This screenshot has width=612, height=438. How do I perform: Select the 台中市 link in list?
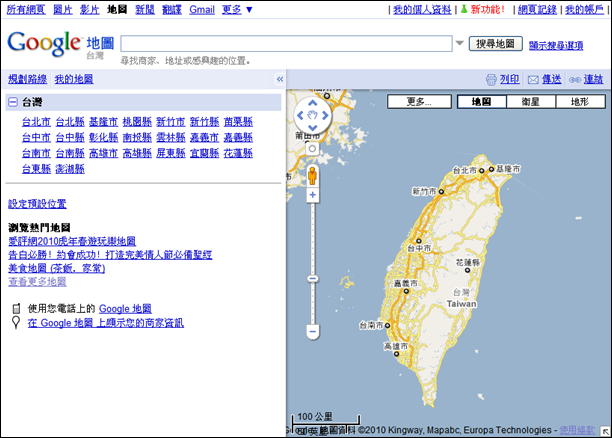click(36, 137)
